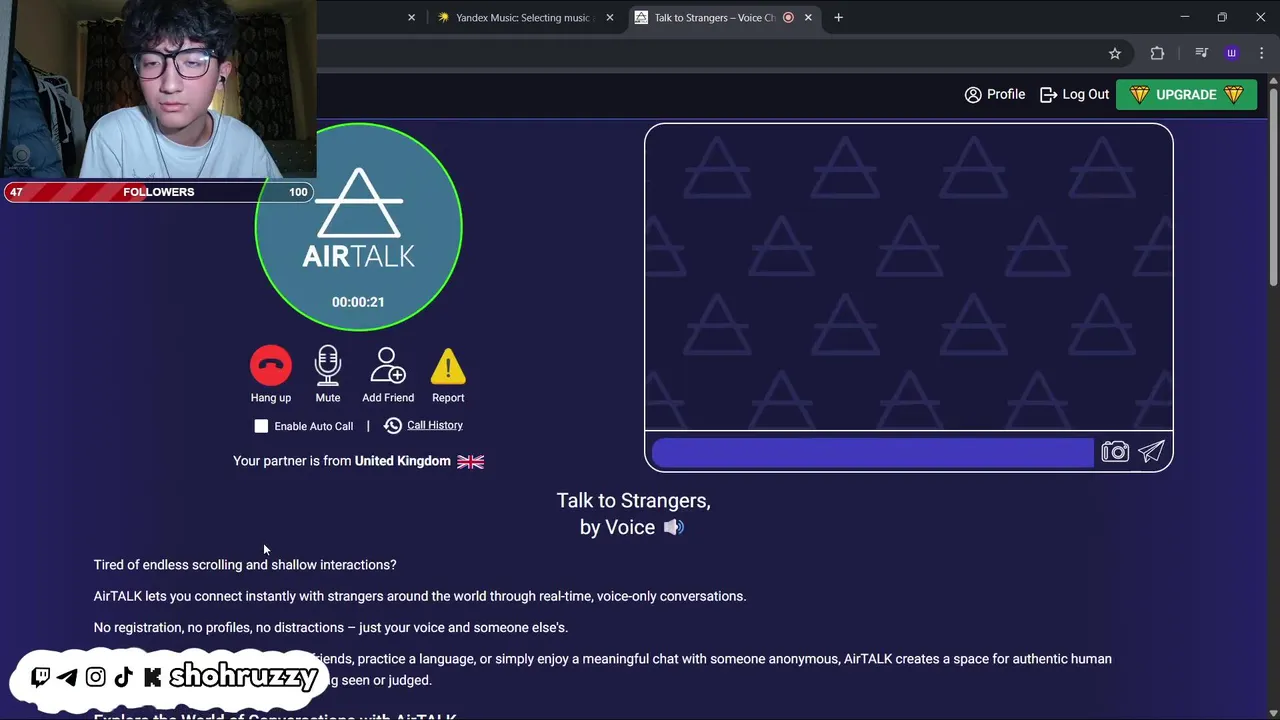
Task: Click the webcam video overlay
Action: click(x=158, y=90)
